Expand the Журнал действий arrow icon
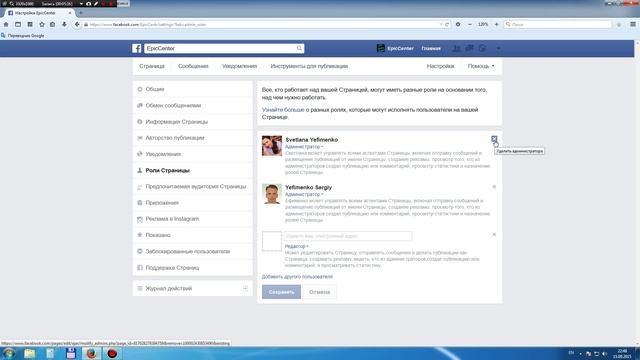 245,288
